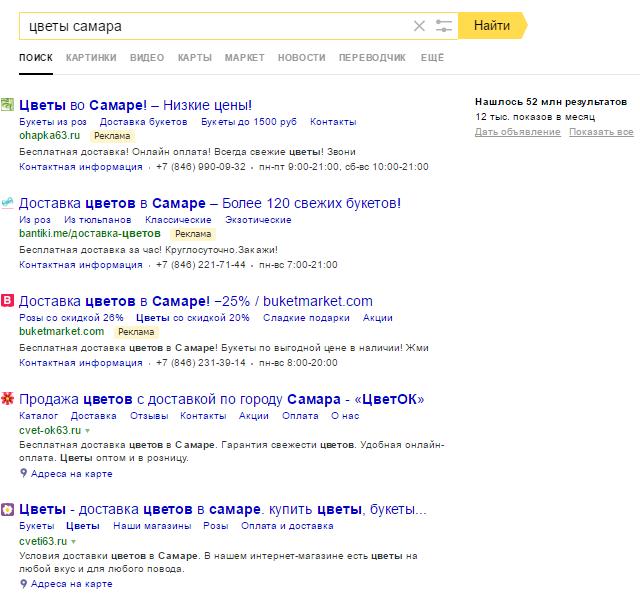This screenshot has width=640, height=604.
Task: Open the Переводчик tab
Action: coord(372,58)
